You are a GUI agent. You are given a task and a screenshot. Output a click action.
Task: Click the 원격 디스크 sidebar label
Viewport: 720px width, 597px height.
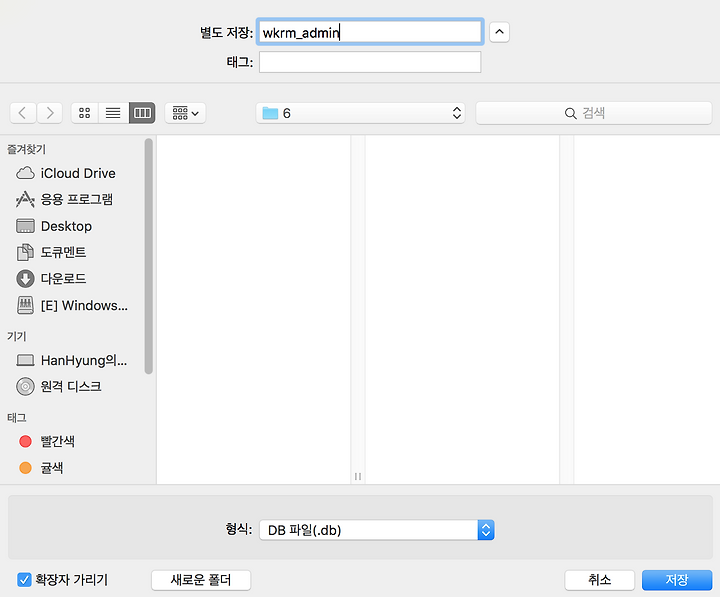point(71,387)
